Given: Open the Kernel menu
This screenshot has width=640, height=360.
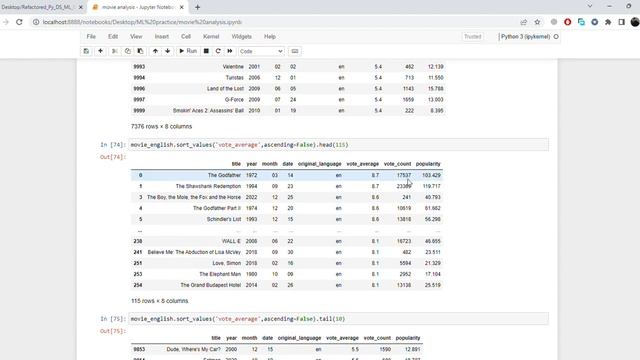Looking at the screenshot, I should (211, 36).
